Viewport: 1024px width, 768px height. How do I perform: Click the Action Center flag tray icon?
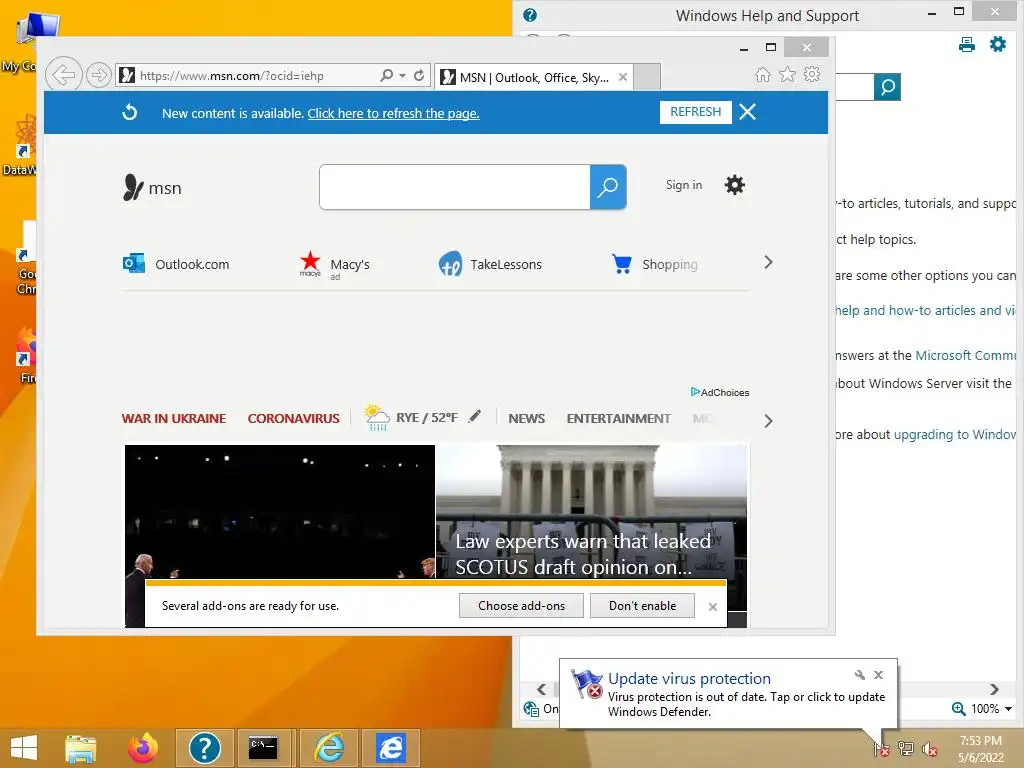coord(882,748)
